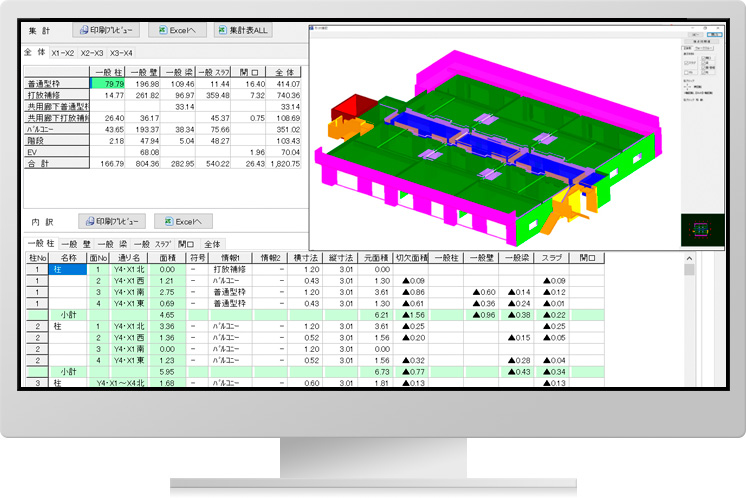Click the breakdown table scroll-up arrow

coord(689,258)
